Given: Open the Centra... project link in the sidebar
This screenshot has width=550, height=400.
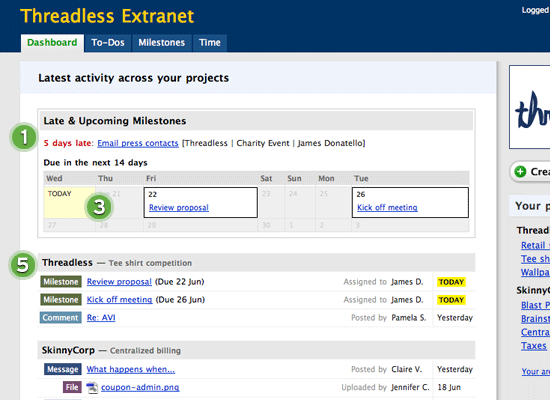Looking at the screenshot, I should click(535, 332).
